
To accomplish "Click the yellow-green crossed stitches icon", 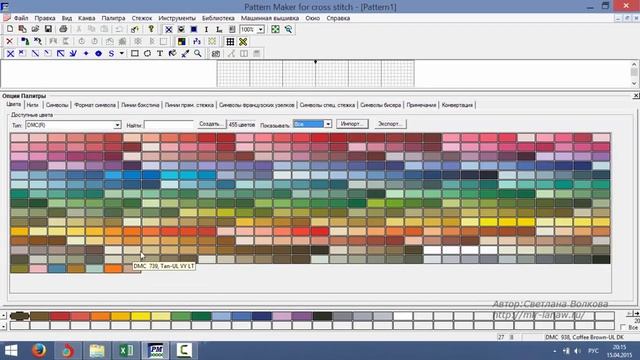I will point(243,42).
